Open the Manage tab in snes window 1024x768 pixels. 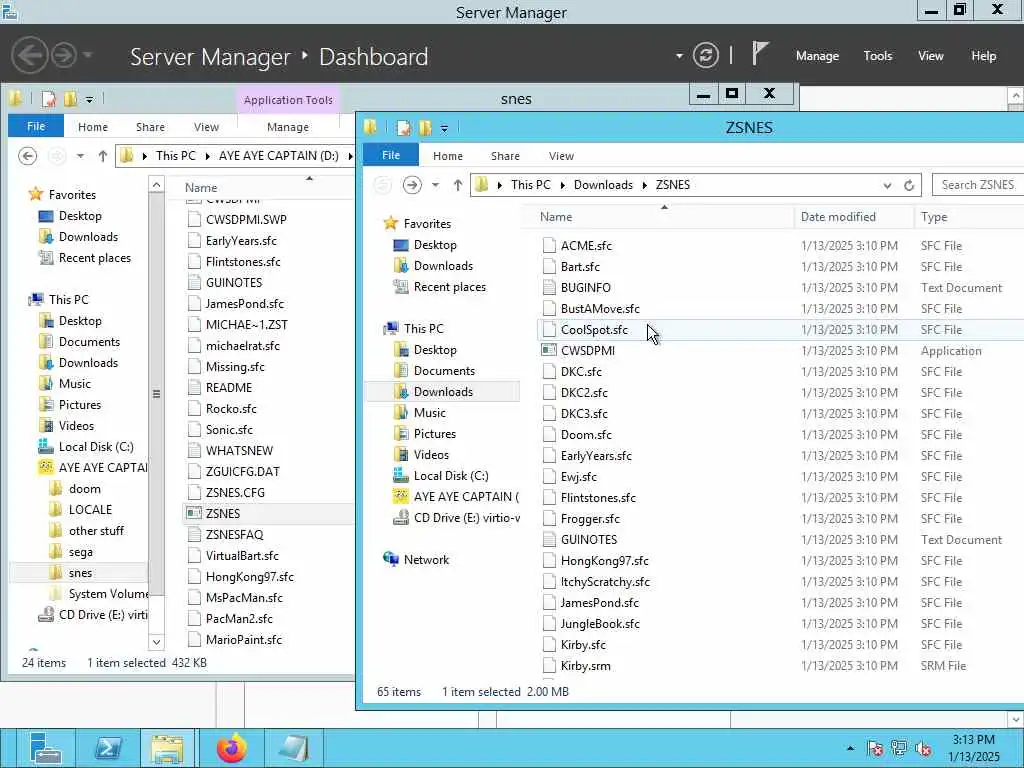tap(288, 127)
